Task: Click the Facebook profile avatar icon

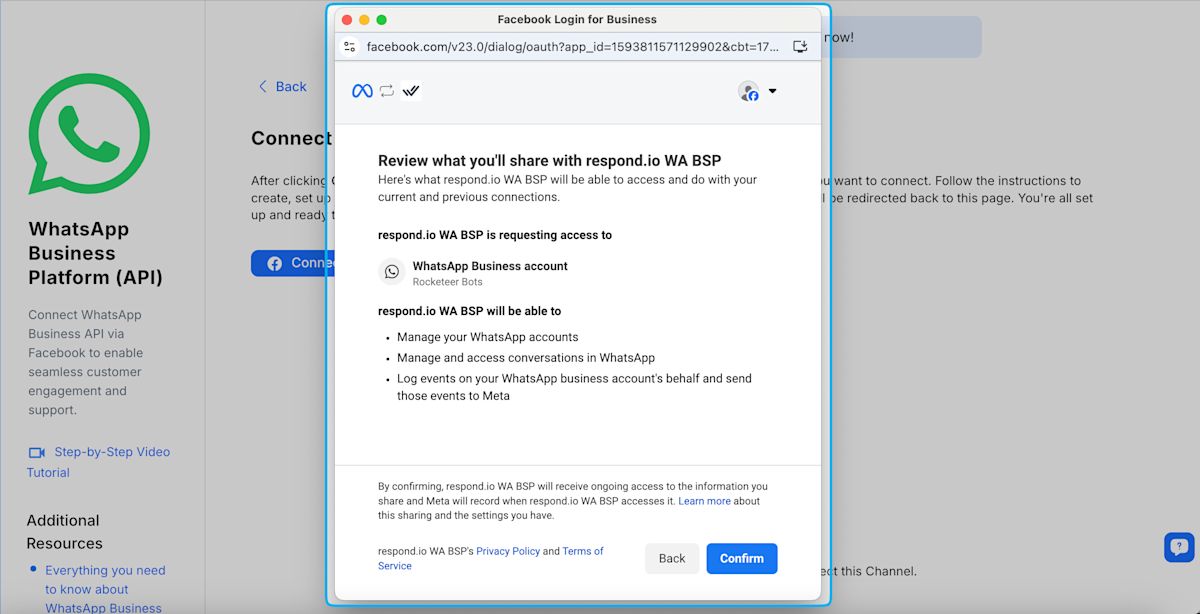Action: (748, 91)
